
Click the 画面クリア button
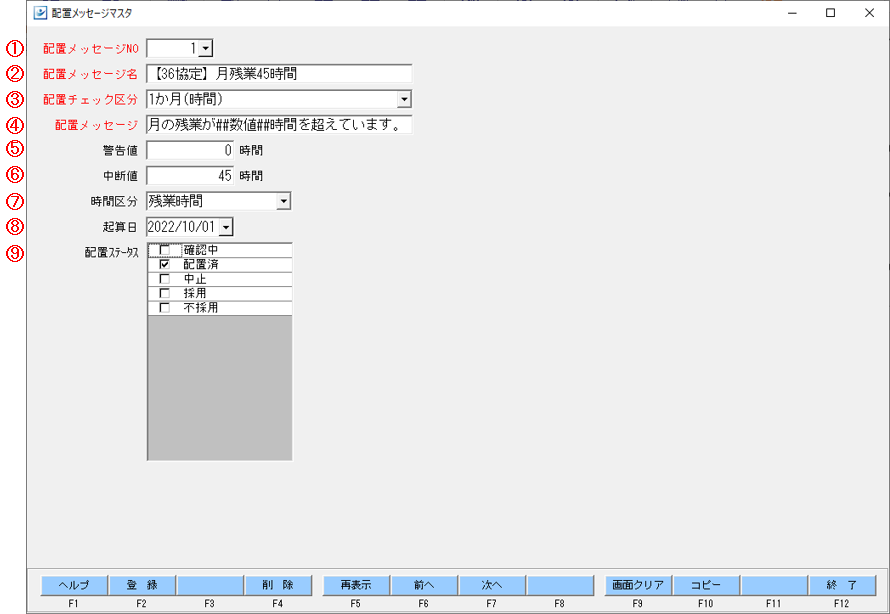point(638,585)
